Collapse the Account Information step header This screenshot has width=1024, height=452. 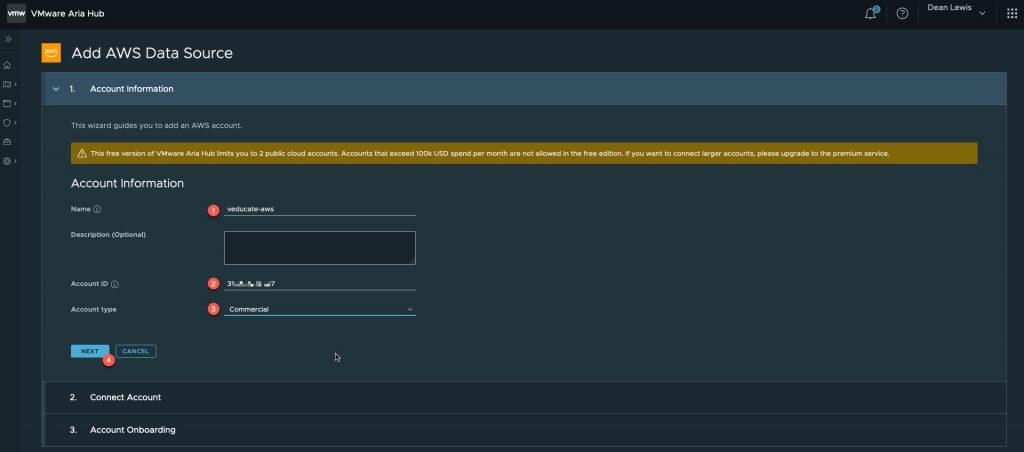pos(524,89)
